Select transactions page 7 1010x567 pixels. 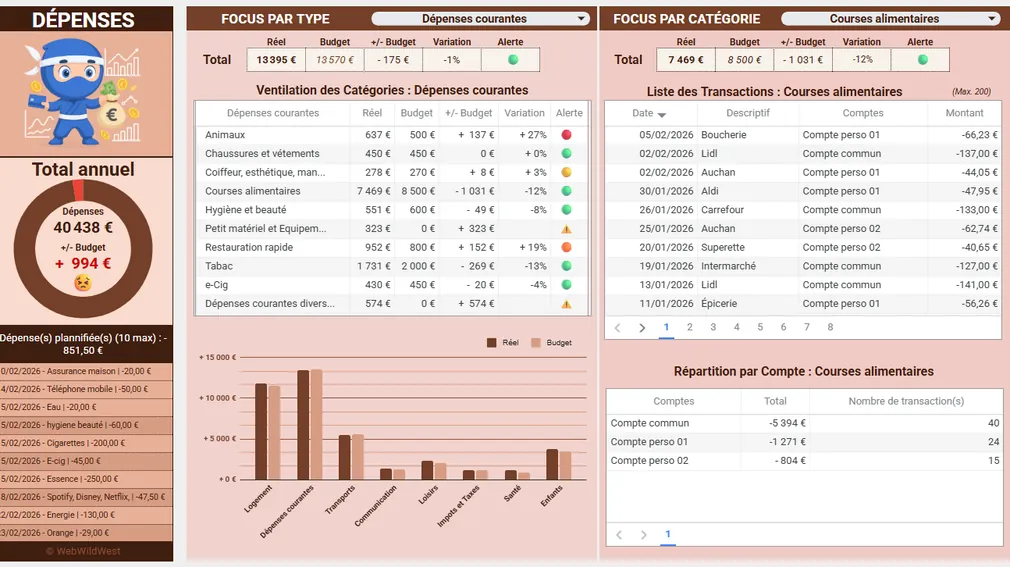[x=806, y=327]
